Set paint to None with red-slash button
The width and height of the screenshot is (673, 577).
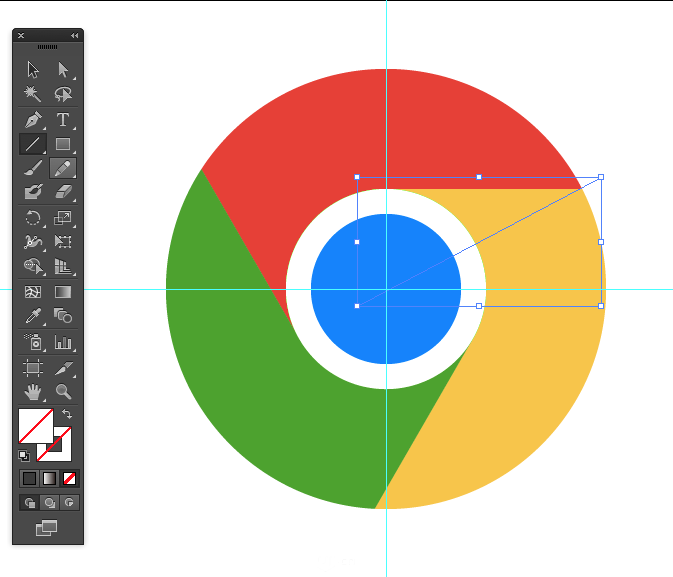coord(69,478)
